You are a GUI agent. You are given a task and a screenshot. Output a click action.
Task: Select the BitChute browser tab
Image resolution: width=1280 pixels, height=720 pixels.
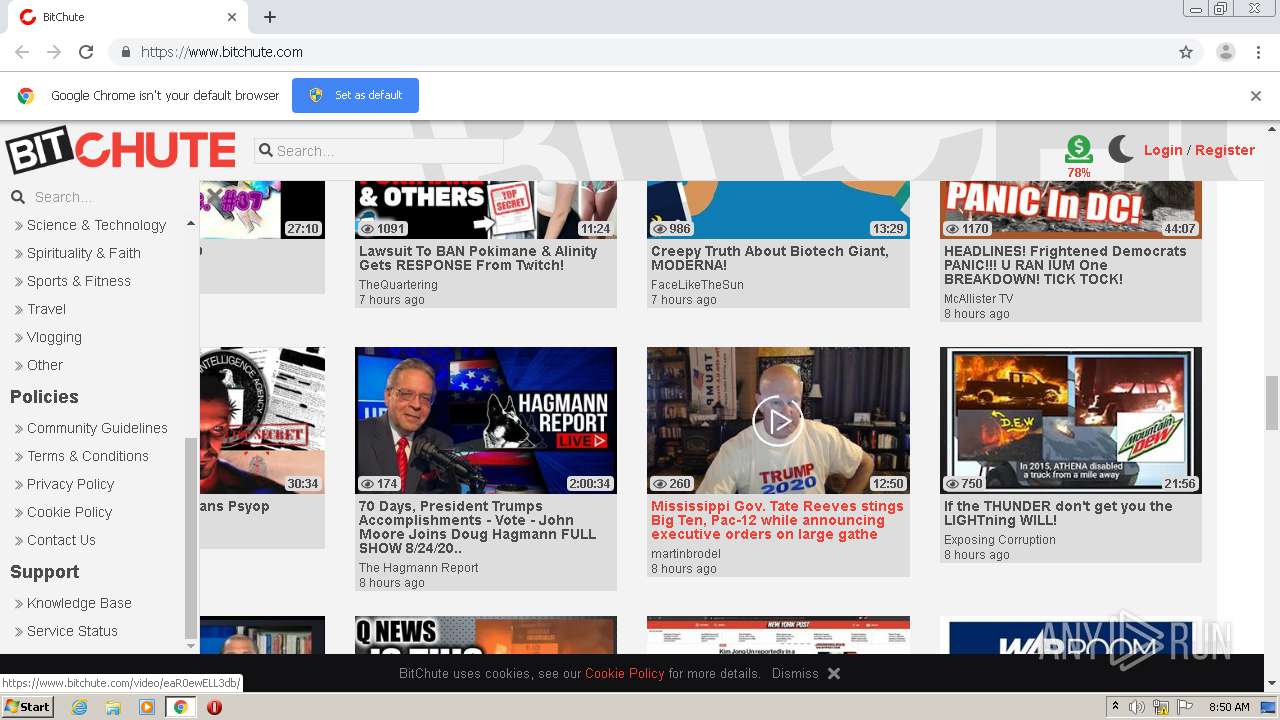pyautogui.click(x=128, y=17)
